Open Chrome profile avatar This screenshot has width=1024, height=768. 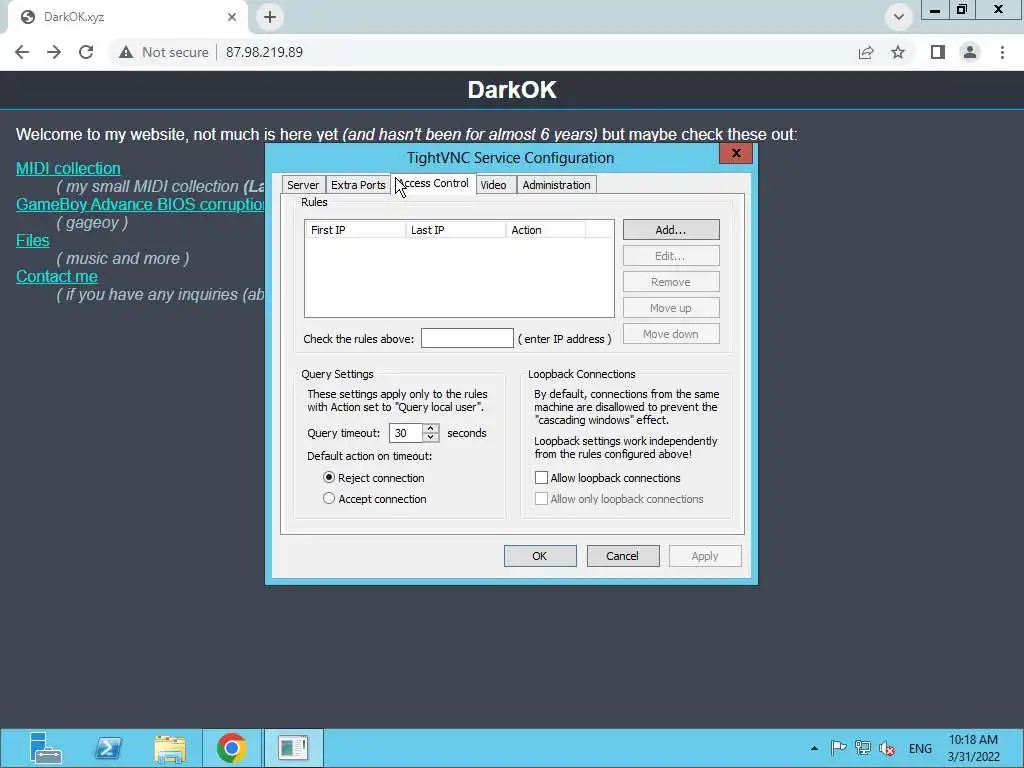point(970,52)
